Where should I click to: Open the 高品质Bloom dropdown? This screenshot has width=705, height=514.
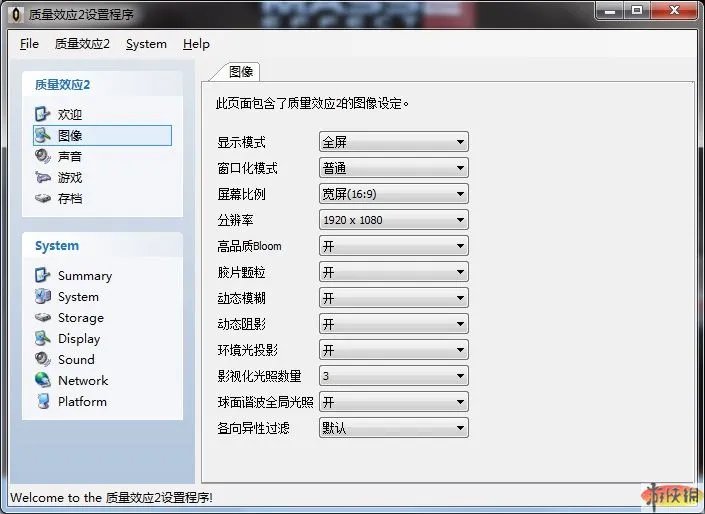pyautogui.click(x=393, y=246)
